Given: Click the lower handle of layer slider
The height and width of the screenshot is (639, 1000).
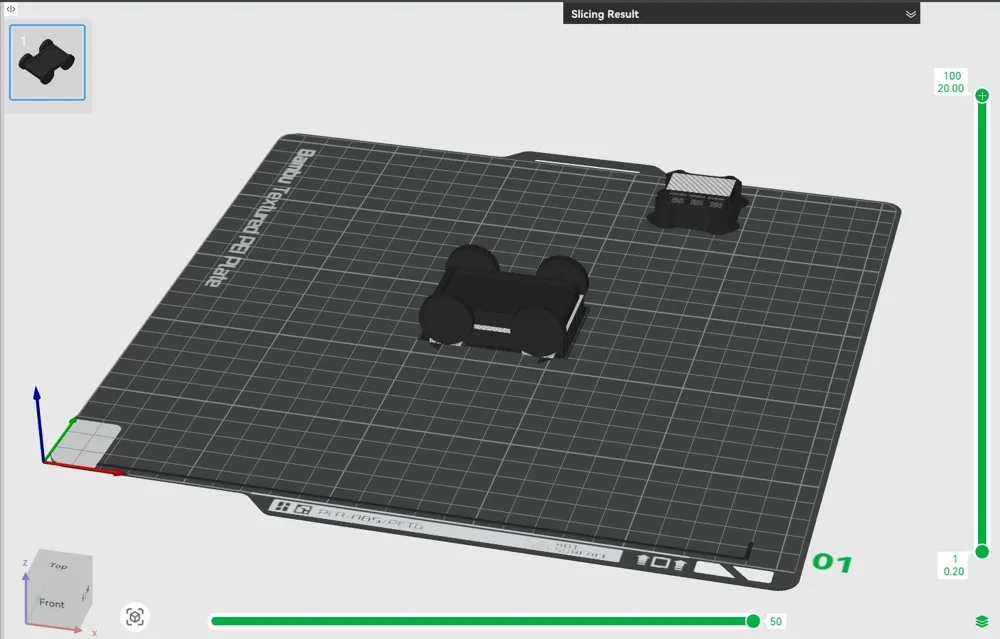Looking at the screenshot, I should 982,551.
